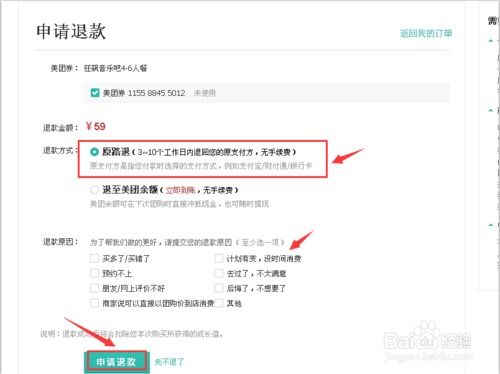Viewport: 500px width, 374px height.
Task: Check the 预约不上 reason
Action: coord(94,273)
